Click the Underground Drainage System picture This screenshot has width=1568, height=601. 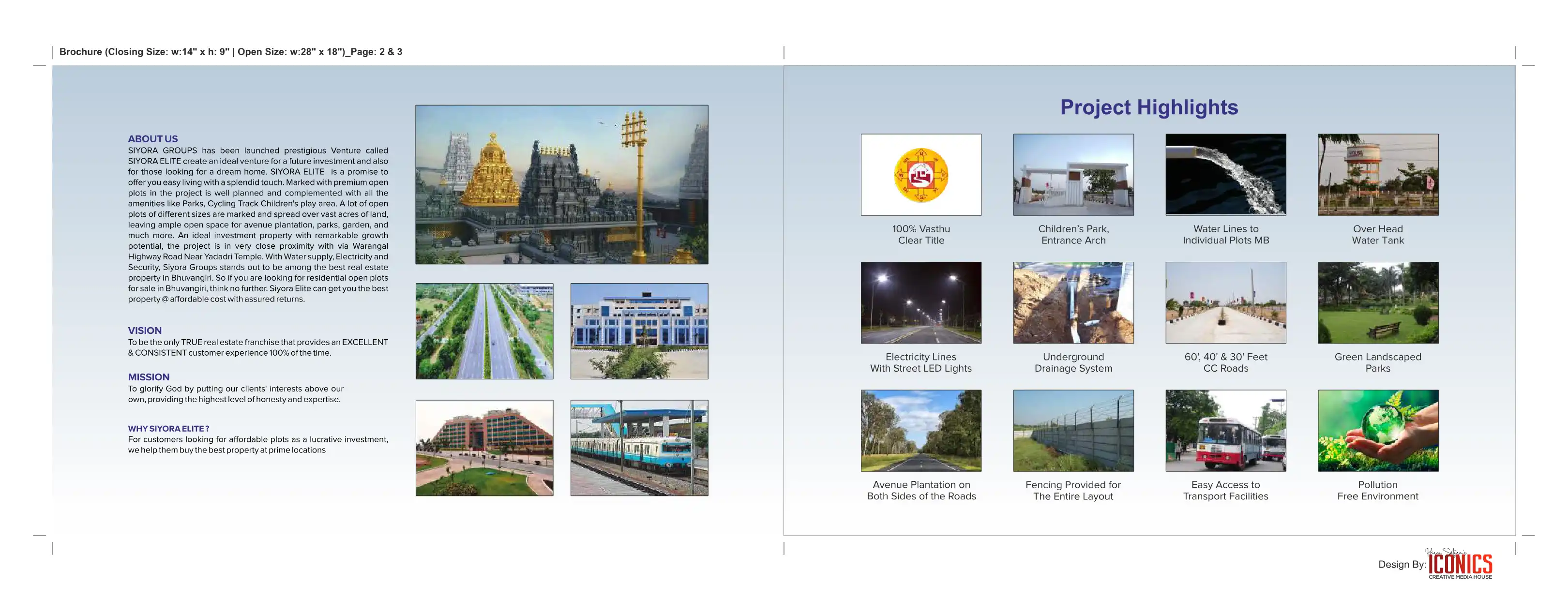click(x=1072, y=302)
